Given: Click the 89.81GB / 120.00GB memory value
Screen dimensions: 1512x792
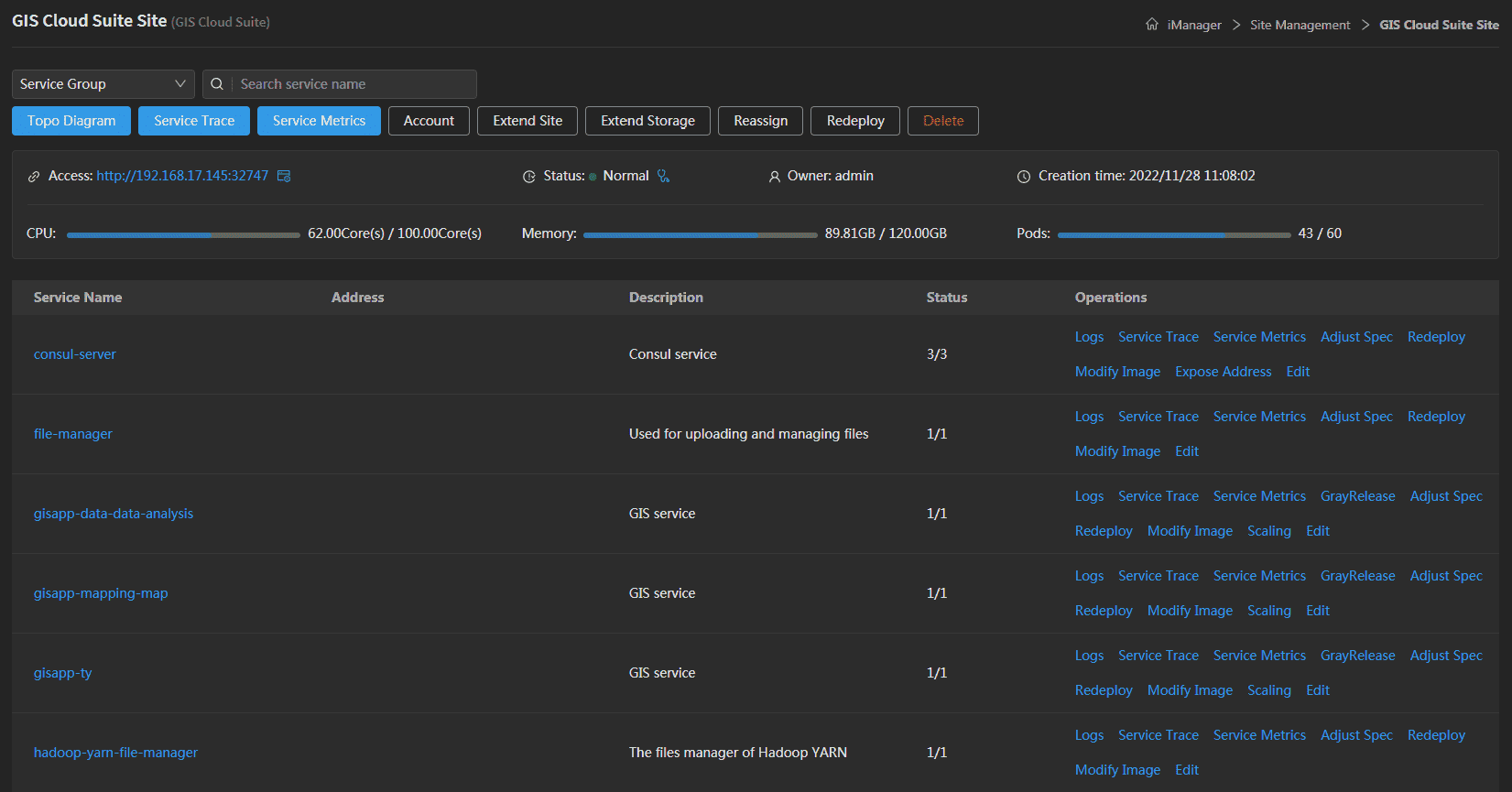Looking at the screenshot, I should click(x=886, y=233).
